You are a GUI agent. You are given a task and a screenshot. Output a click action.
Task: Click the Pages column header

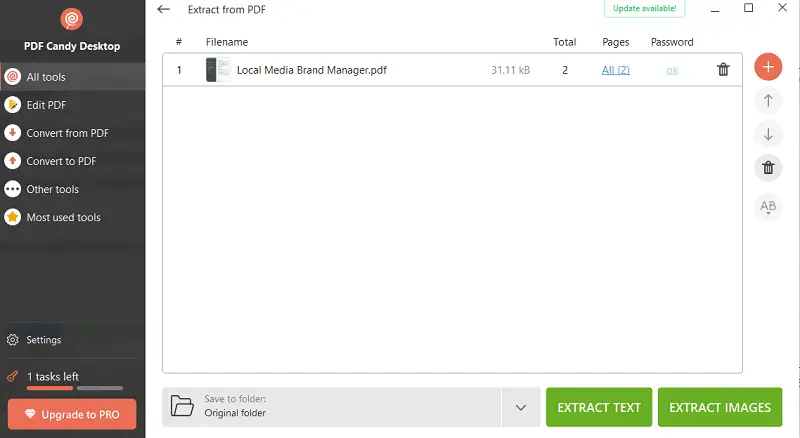[615, 42]
